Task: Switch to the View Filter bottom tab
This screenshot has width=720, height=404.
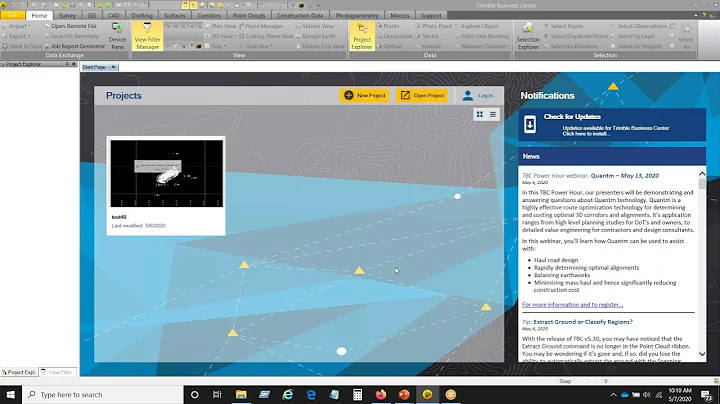Action: 57,372
